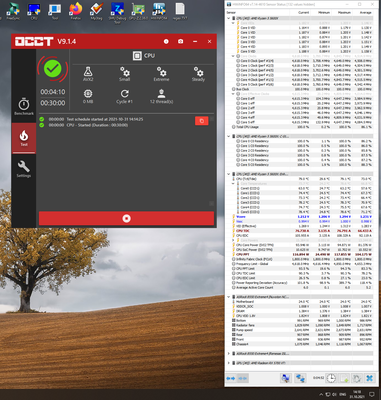This screenshot has height=400, width=381.
Task: Click HWiNFO network remote monitor icon
Action: pyautogui.click(x=300, y=378)
